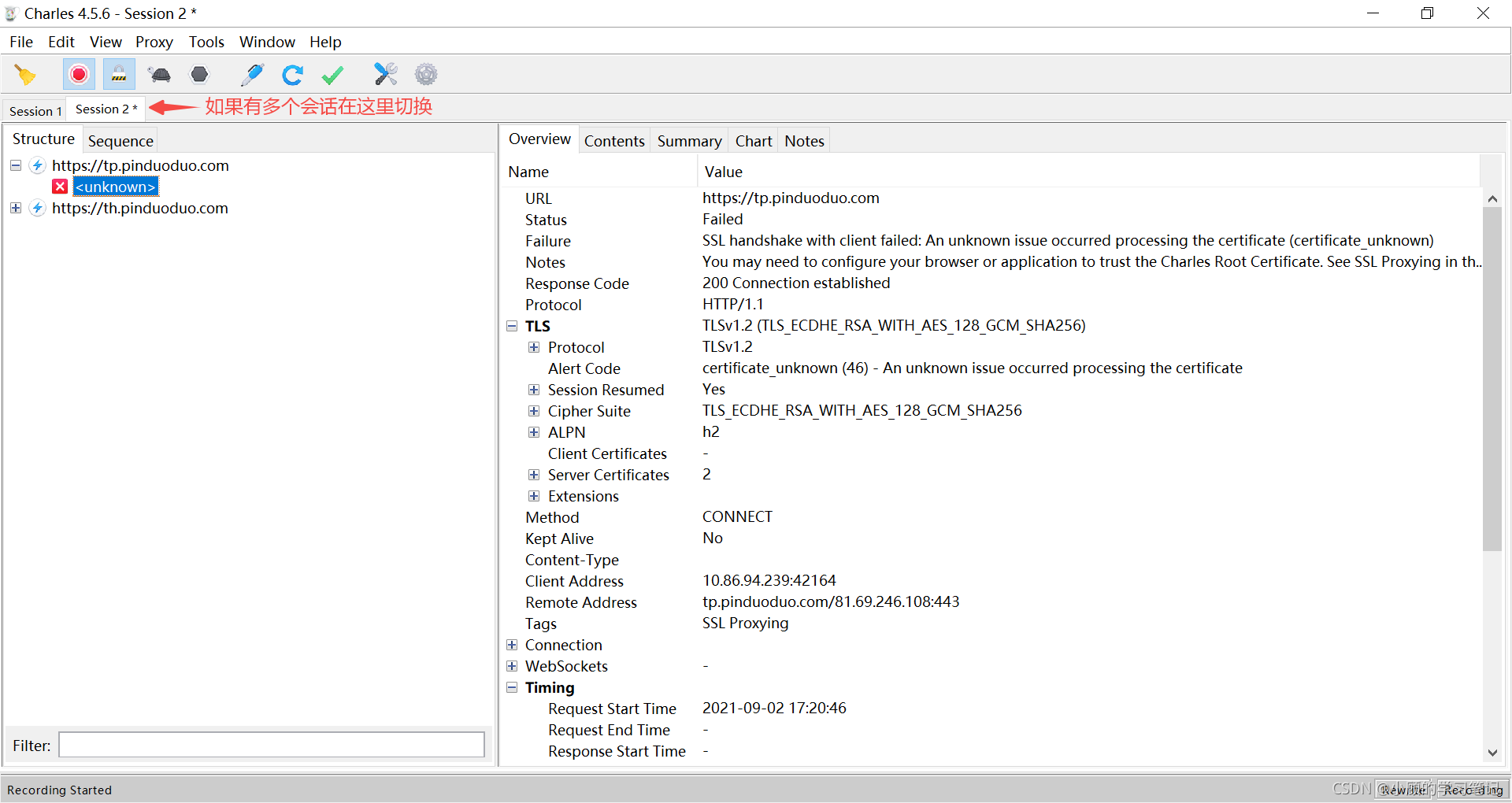Click the lightning icon beside th.pinduoduo.com

[x=37, y=208]
